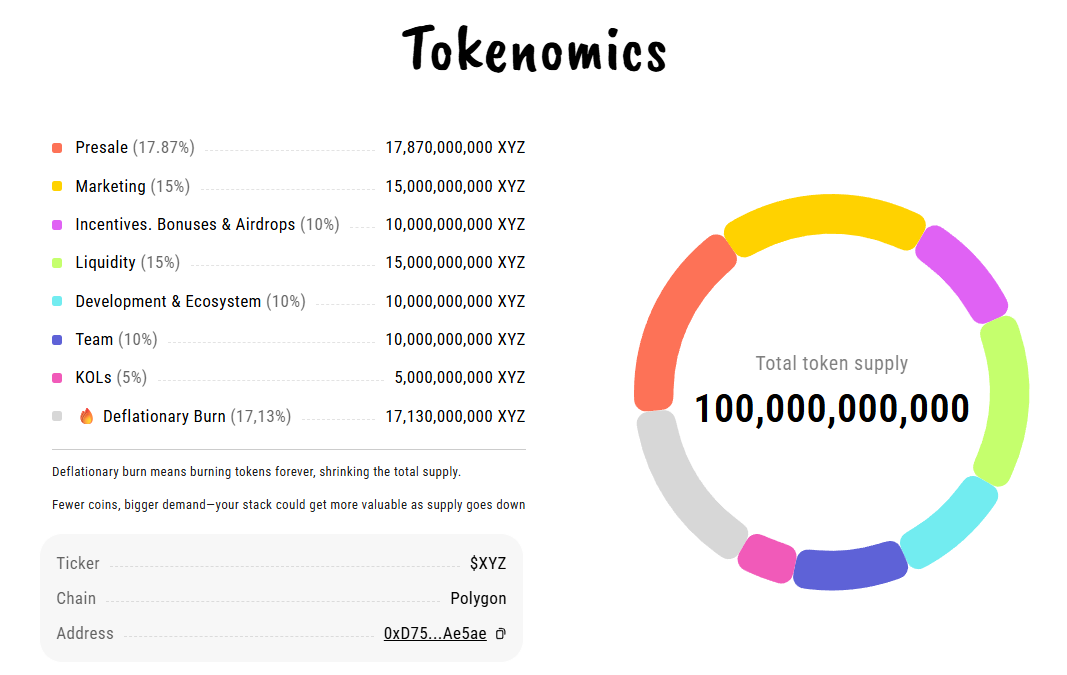Select the orange Presale legend marker
The height and width of the screenshot is (675, 1067).
(x=56, y=147)
